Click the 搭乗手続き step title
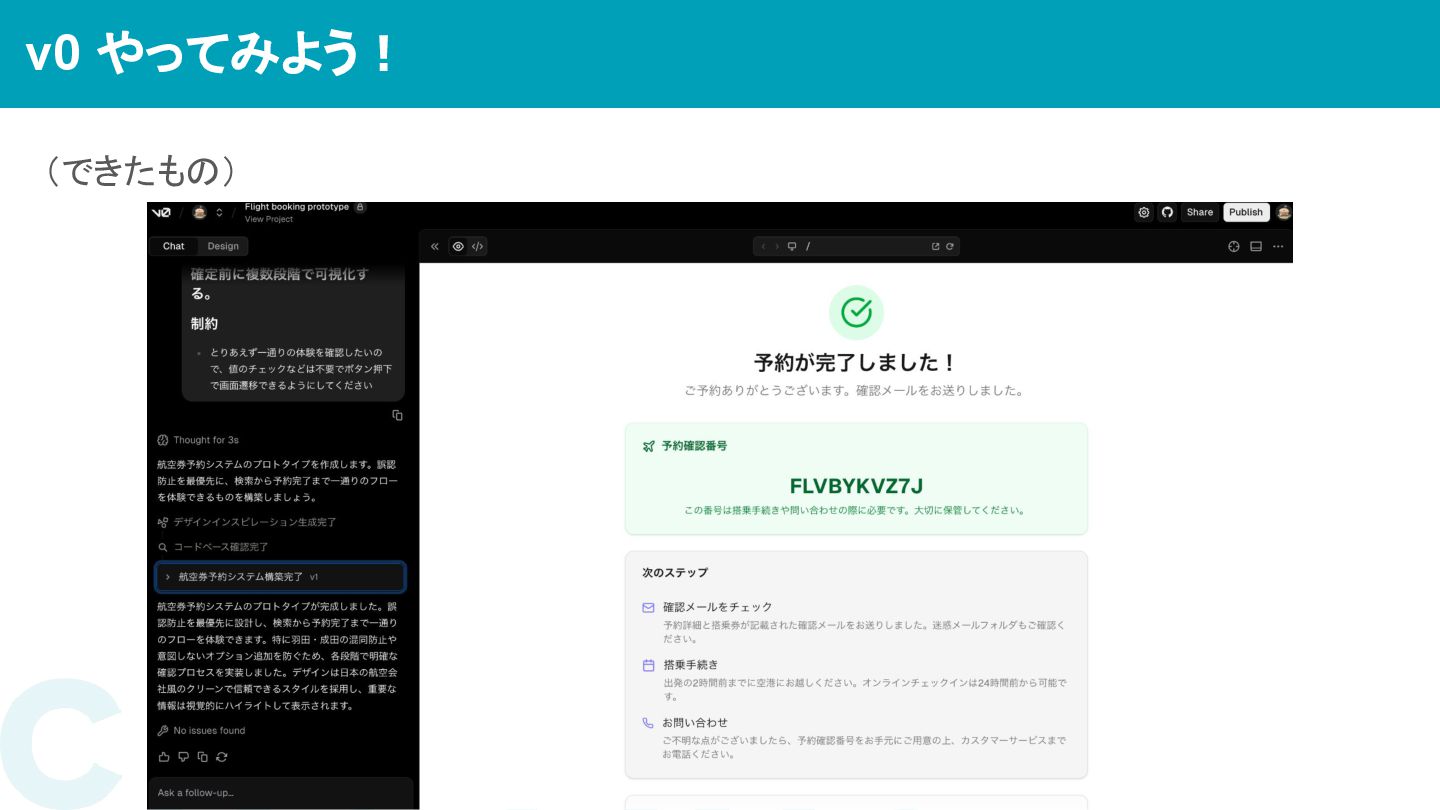 691,665
